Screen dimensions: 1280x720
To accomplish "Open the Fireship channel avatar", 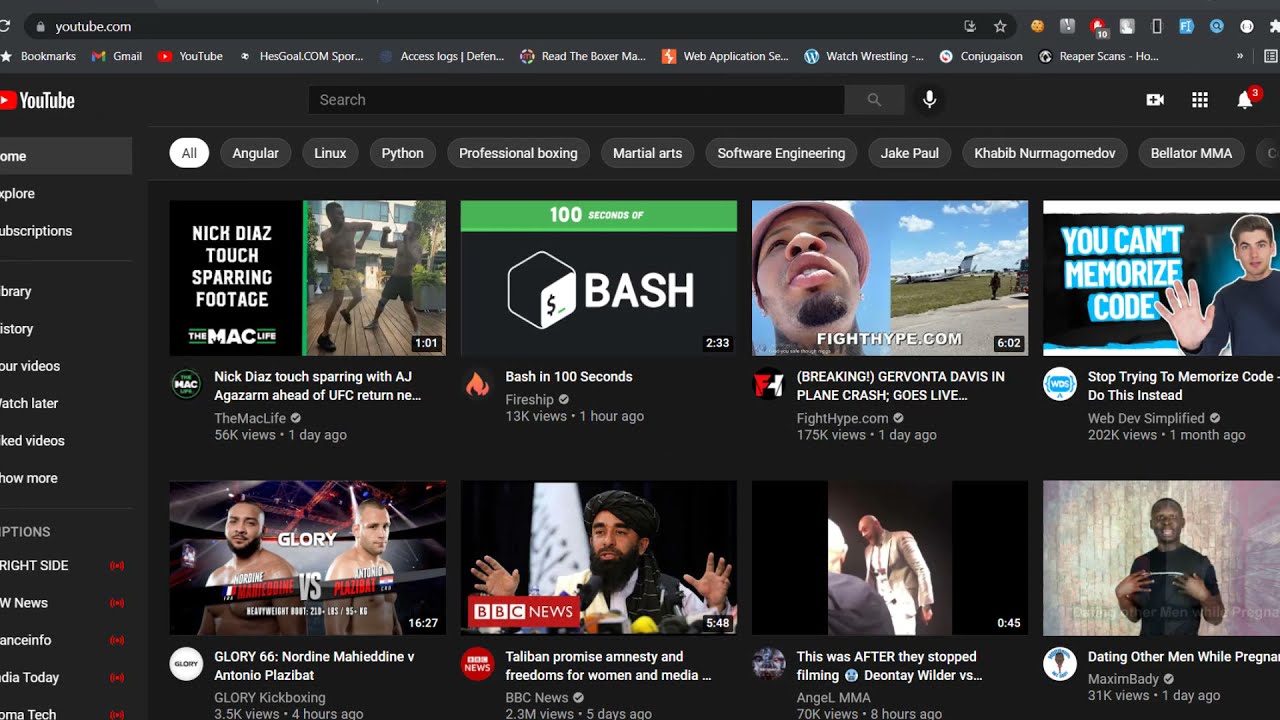I will click(477, 384).
